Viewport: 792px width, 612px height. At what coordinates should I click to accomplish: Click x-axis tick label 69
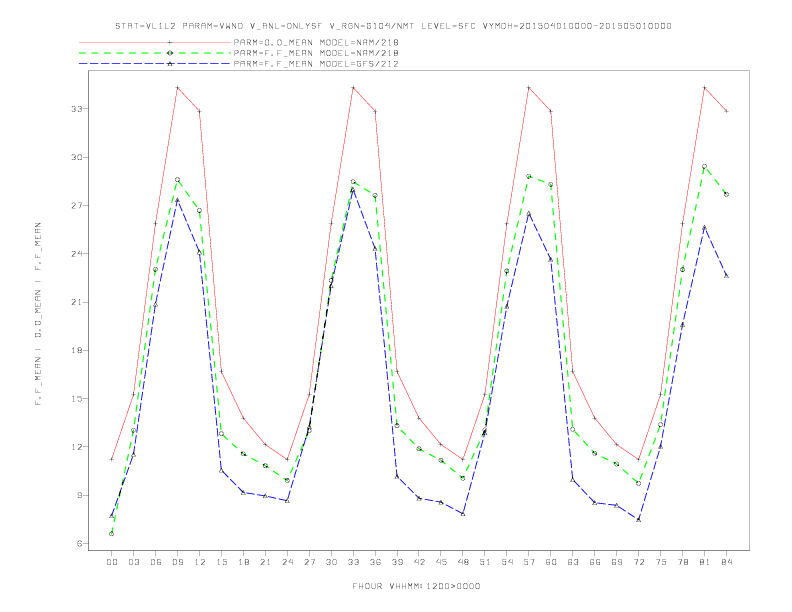[x=617, y=562]
